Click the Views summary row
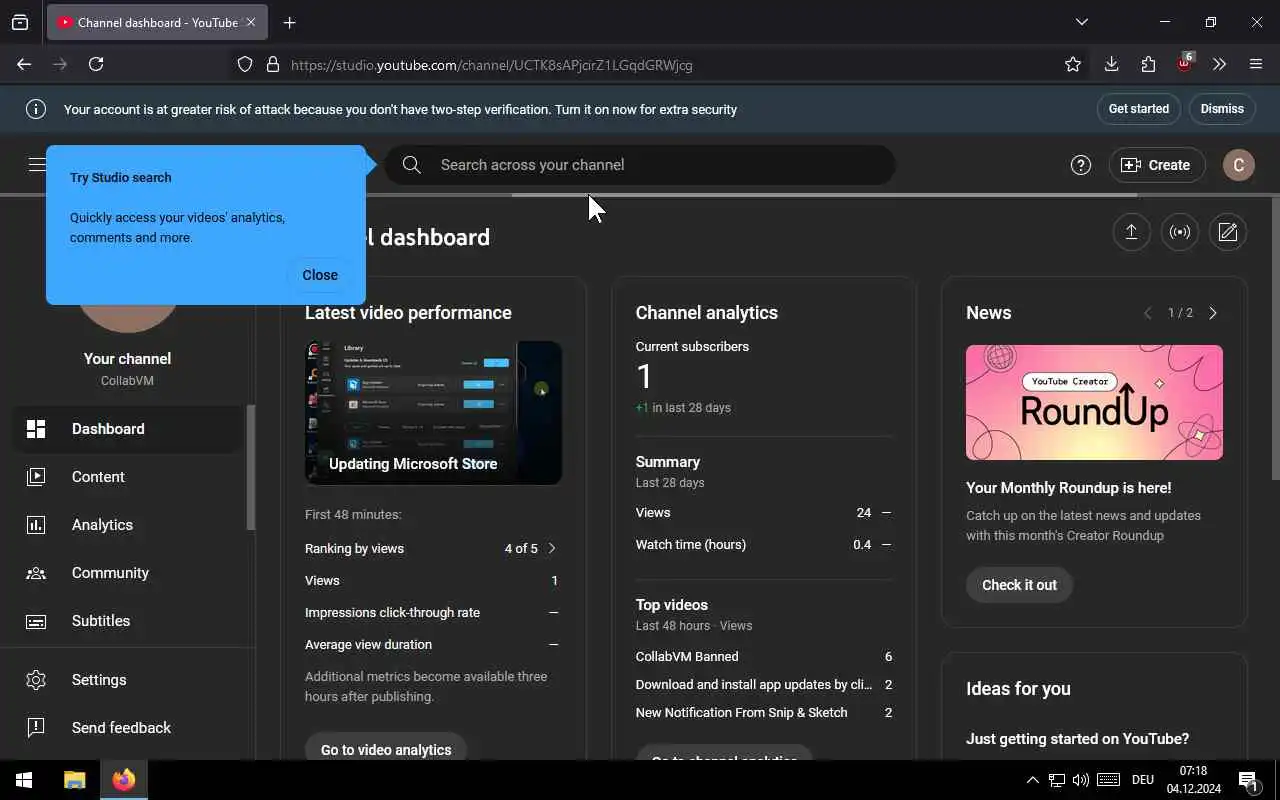 point(764,513)
